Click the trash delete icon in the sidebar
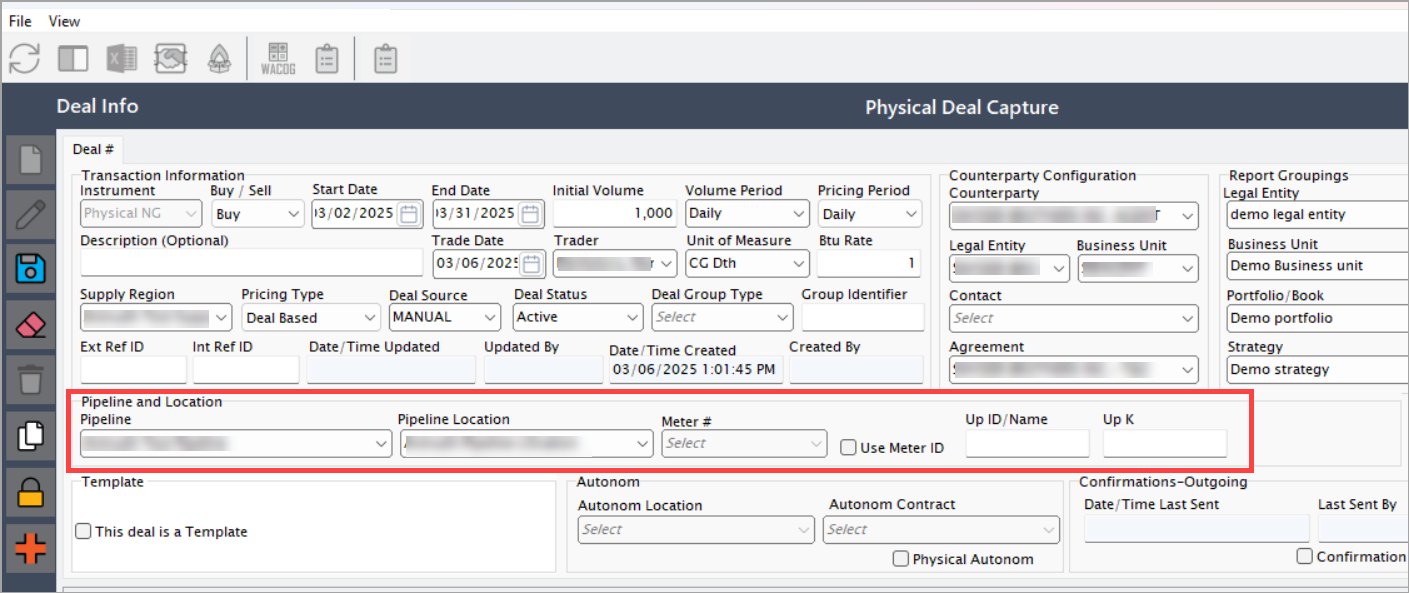Image resolution: width=1409 pixels, height=593 pixels. click(31, 380)
